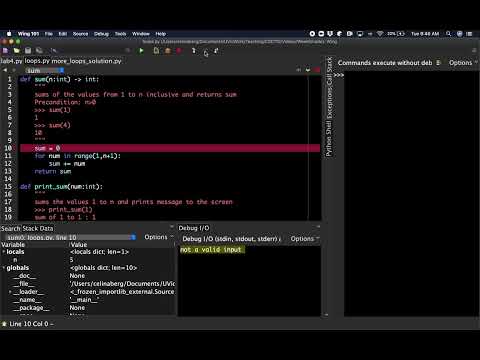
Task: Open the Stack Data tab
Action: coord(38,228)
